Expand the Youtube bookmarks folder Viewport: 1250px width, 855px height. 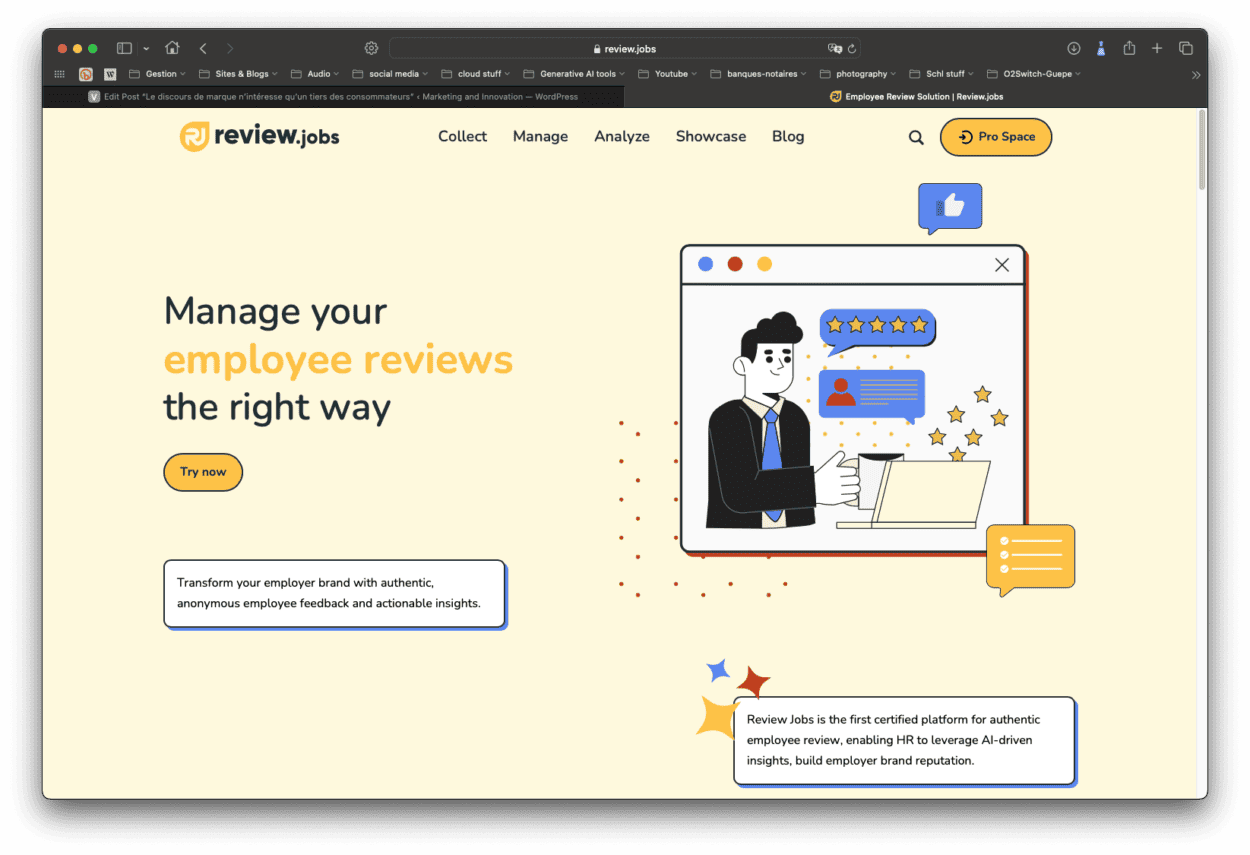click(667, 74)
